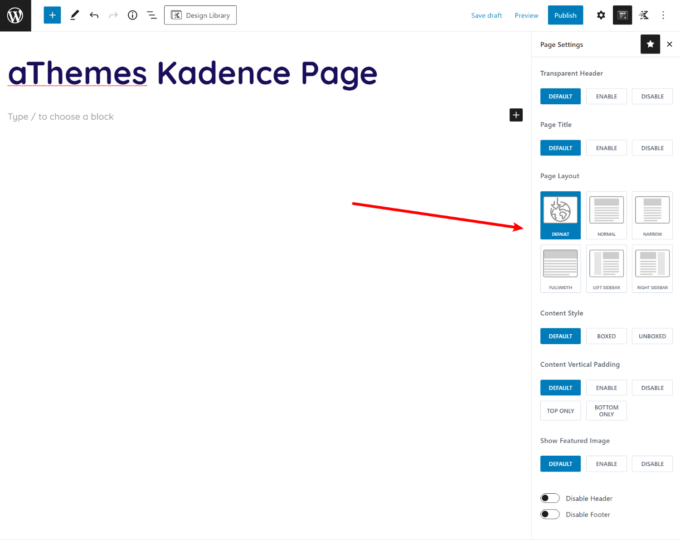This screenshot has width=680, height=540.
Task: Select the Normal page layout
Action: [x=606, y=215]
